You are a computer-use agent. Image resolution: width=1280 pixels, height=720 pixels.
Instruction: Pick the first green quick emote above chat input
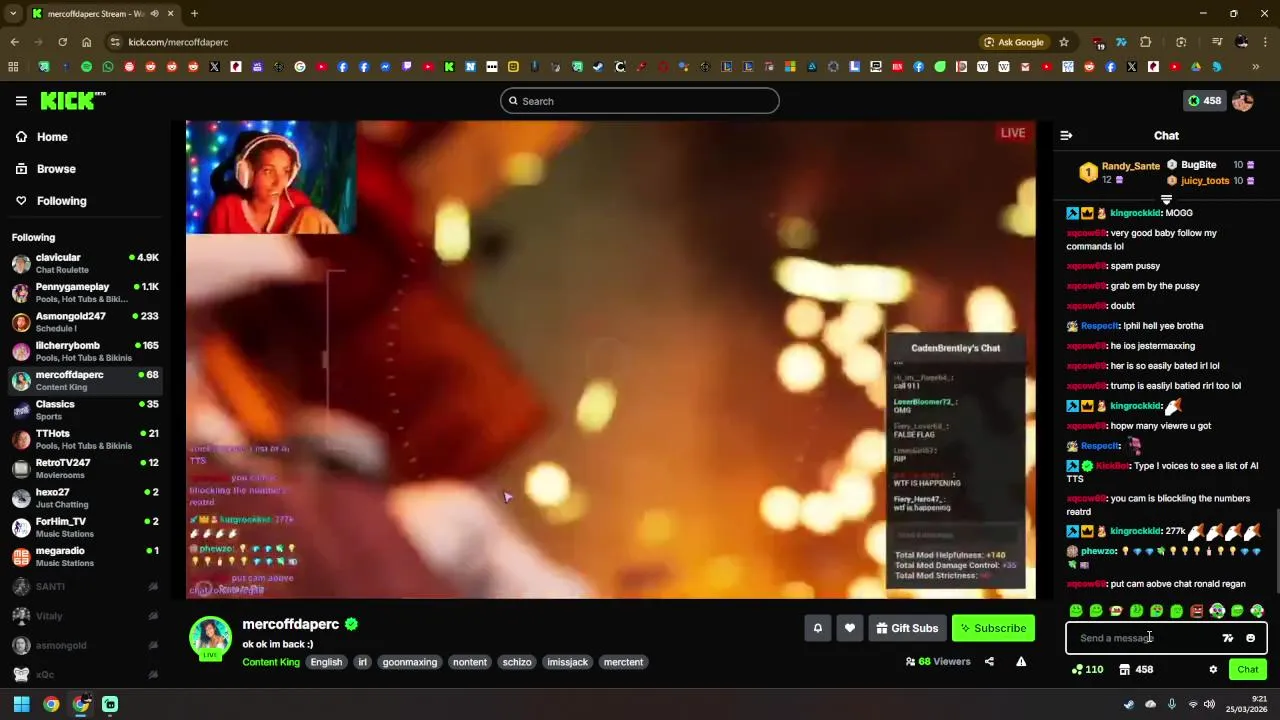point(1076,611)
